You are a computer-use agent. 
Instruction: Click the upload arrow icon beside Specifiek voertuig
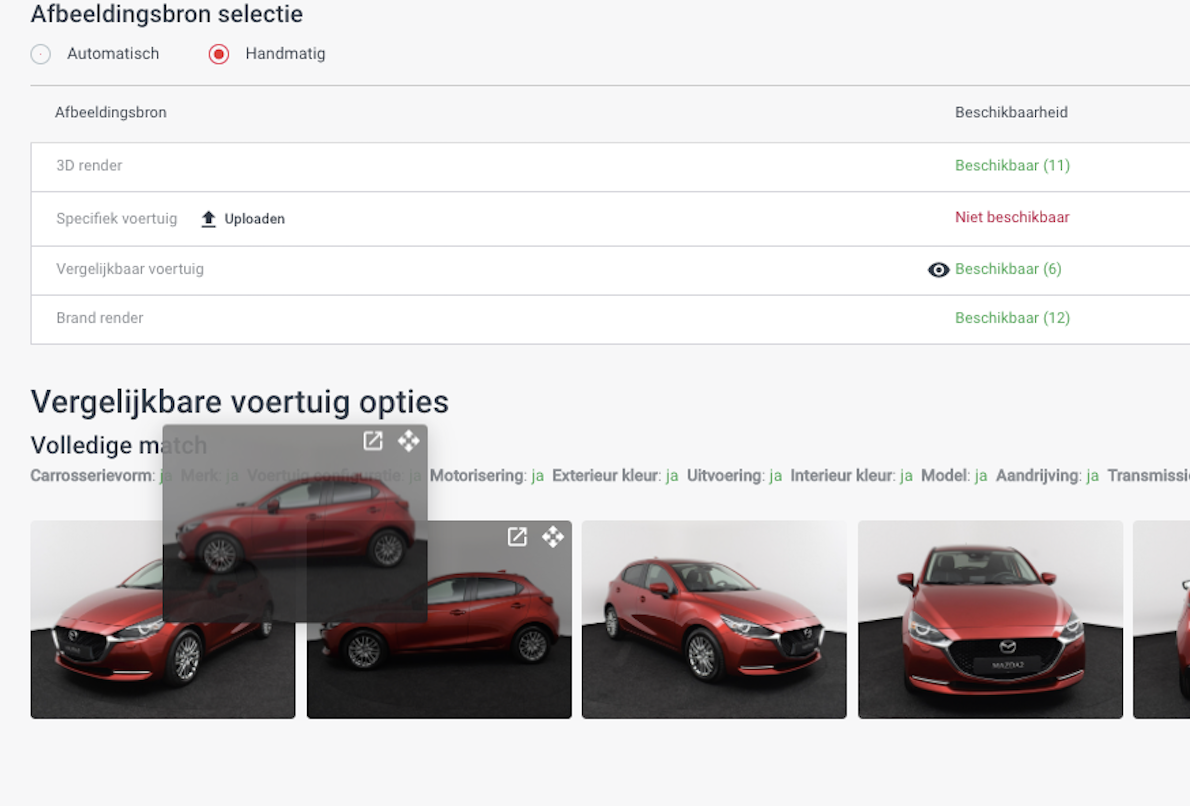(208, 219)
